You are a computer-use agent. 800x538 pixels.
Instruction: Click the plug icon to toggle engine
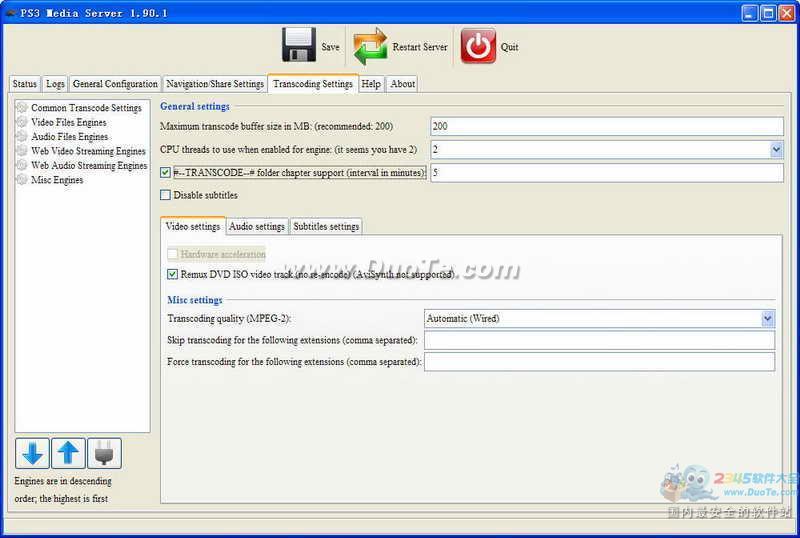(x=105, y=453)
